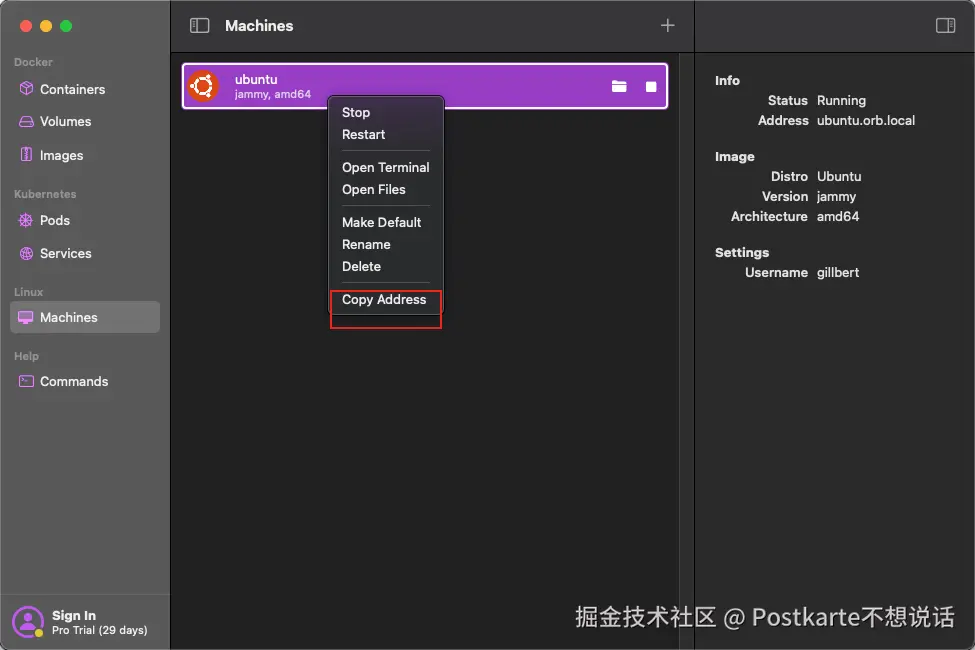Click the Running status value
The image size is (975, 650).
841,100
